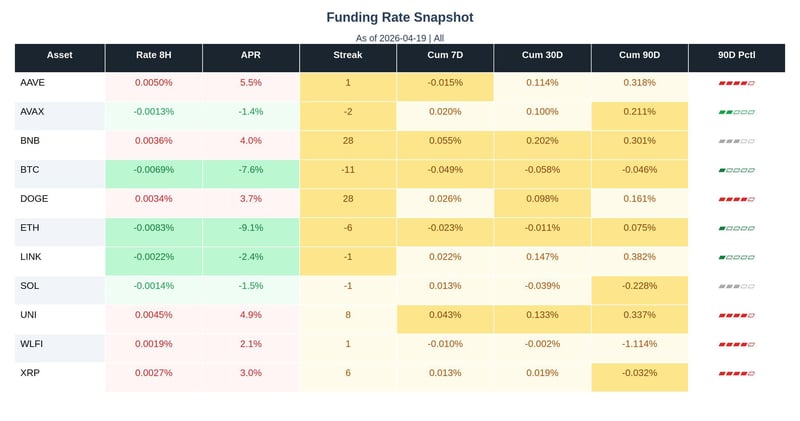Select the Cum 7D column header
This screenshot has height=421, width=800.
(x=444, y=55)
